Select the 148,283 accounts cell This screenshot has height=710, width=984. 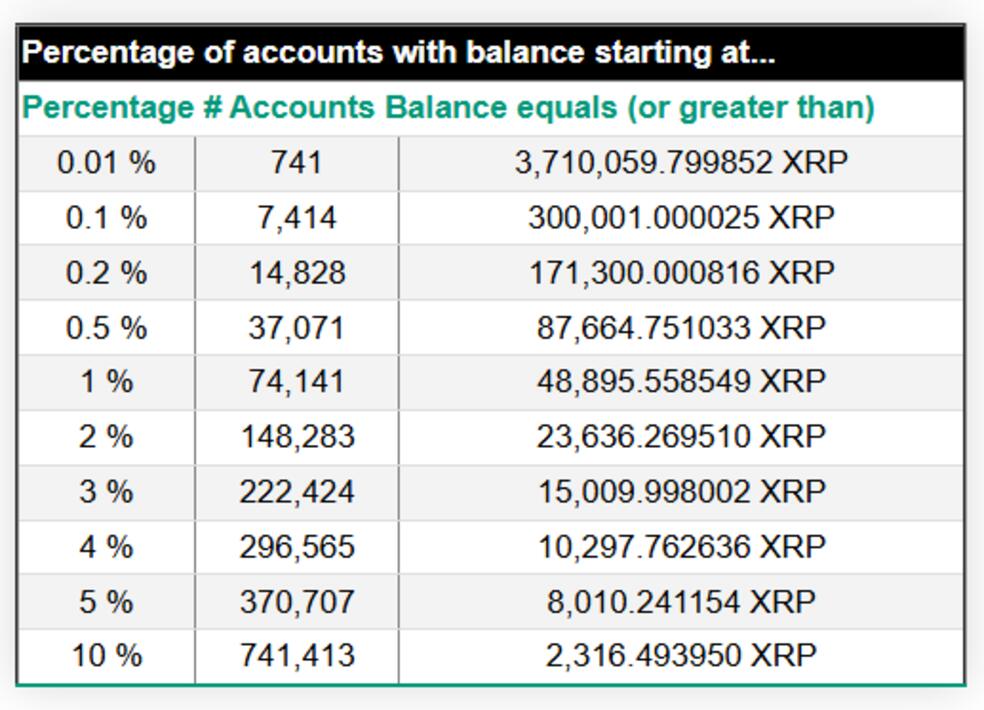point(297,437)
